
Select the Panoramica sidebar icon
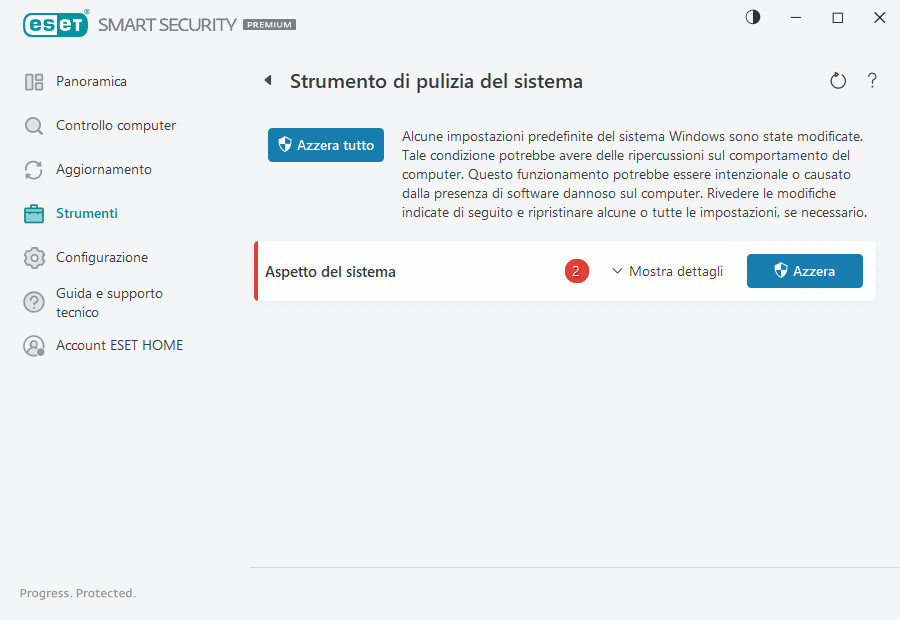[35, 81]
